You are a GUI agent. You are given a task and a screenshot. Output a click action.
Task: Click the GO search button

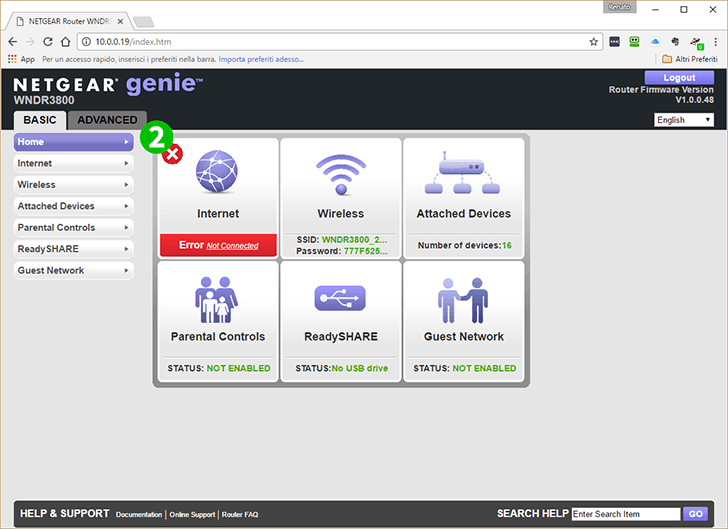point(696,514)
